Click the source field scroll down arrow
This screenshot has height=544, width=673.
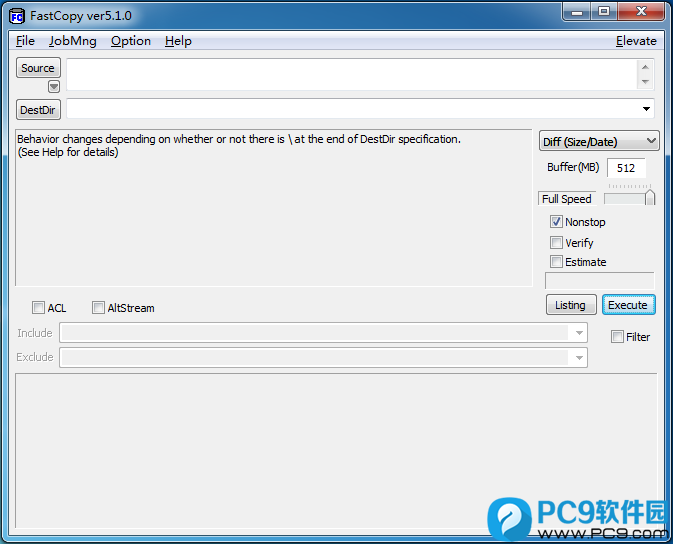pyautogui.click(x=645, y=82)
